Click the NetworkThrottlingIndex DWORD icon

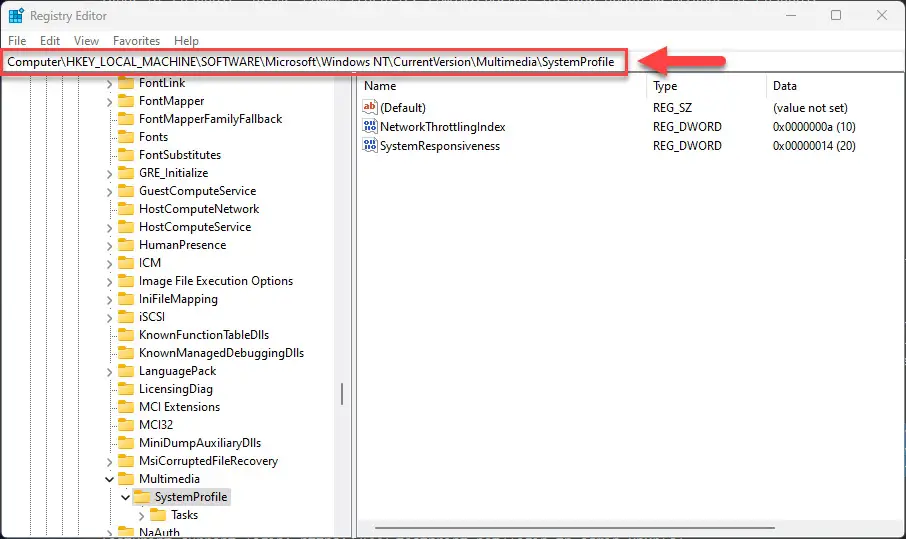click(370, 126)
